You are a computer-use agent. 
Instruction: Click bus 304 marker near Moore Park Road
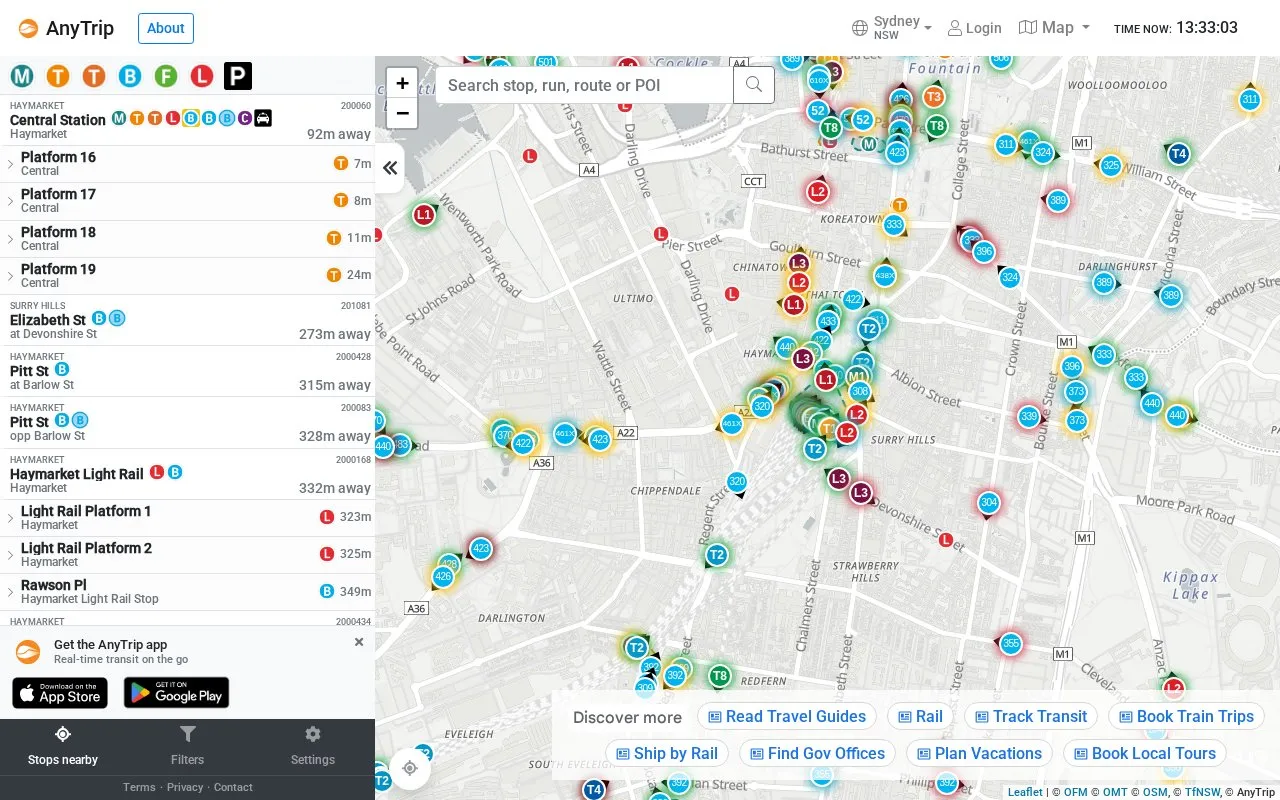[x=989, y=502]
